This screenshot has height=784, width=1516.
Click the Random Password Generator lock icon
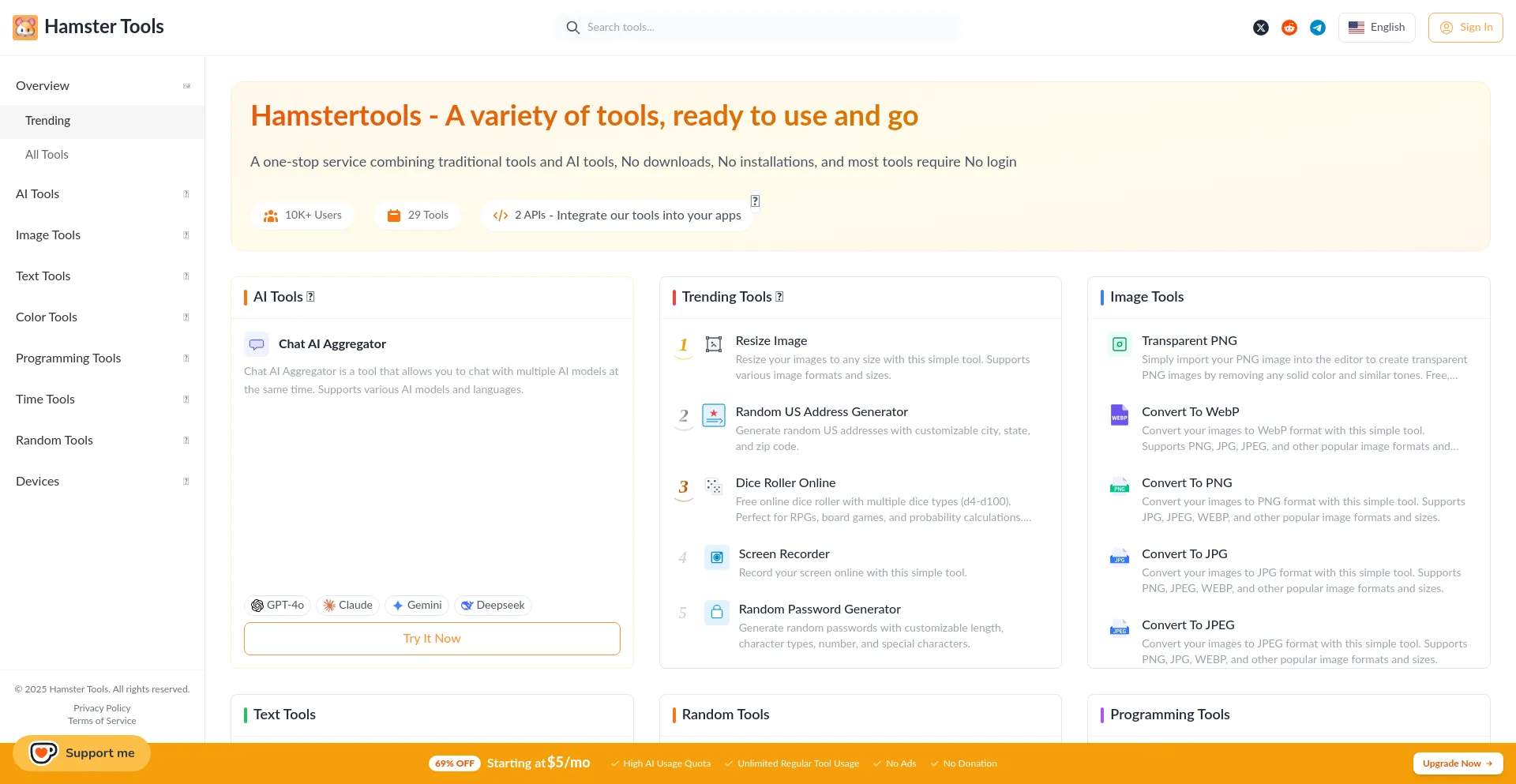[717, 613]
